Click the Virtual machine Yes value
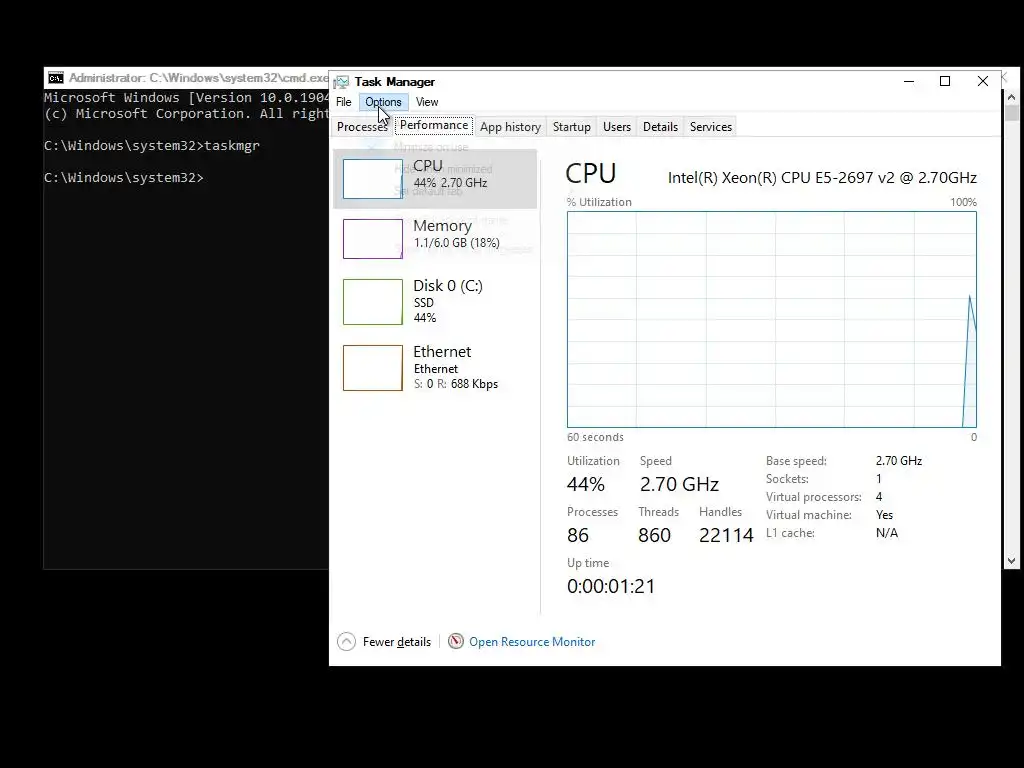The width and height of the screenshot is (1024, 768). pyautogui.click(x=884, y=515)
